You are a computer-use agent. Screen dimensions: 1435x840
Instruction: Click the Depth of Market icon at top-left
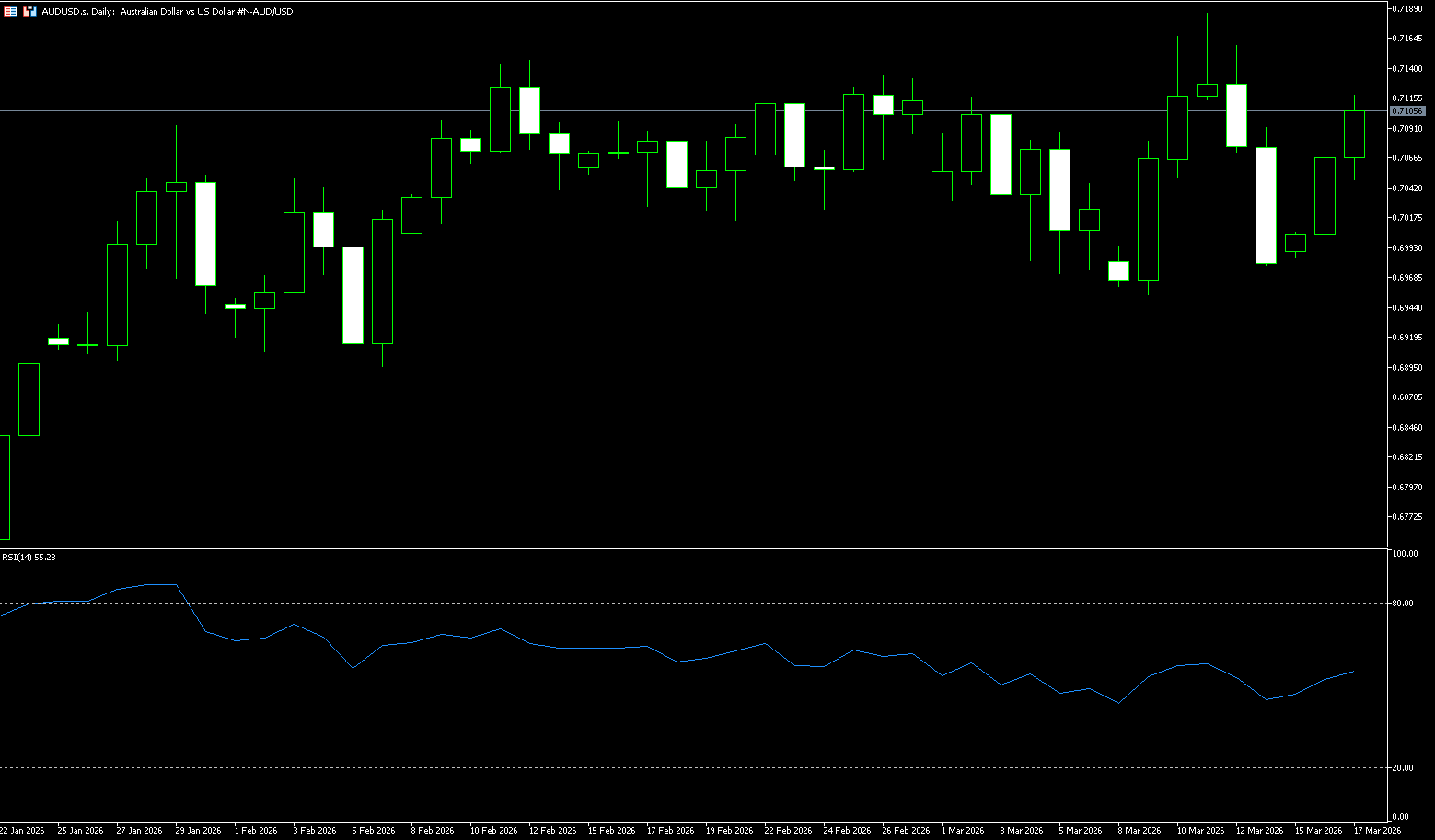click(10, 11)
